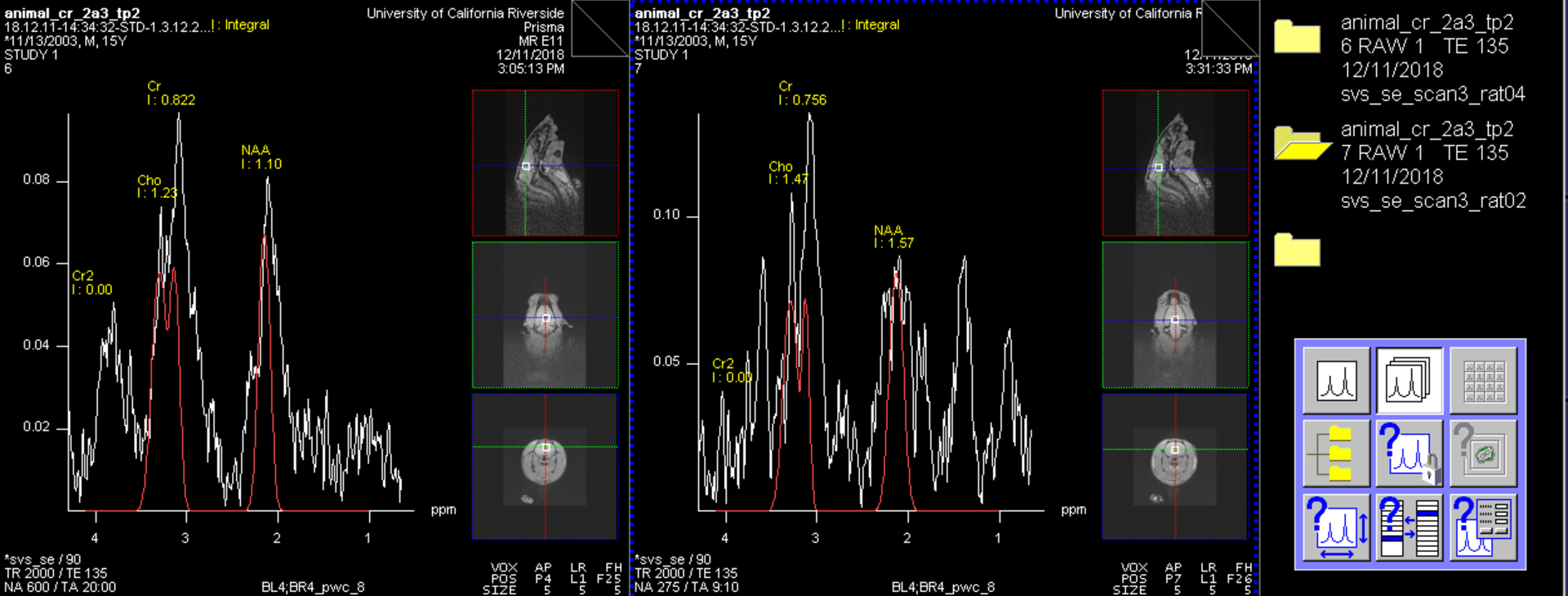Click the Cho I: 1.47 peak label
Image resolution: width=1568 pixels, height=596 pixels.
[x=787, y=172]
